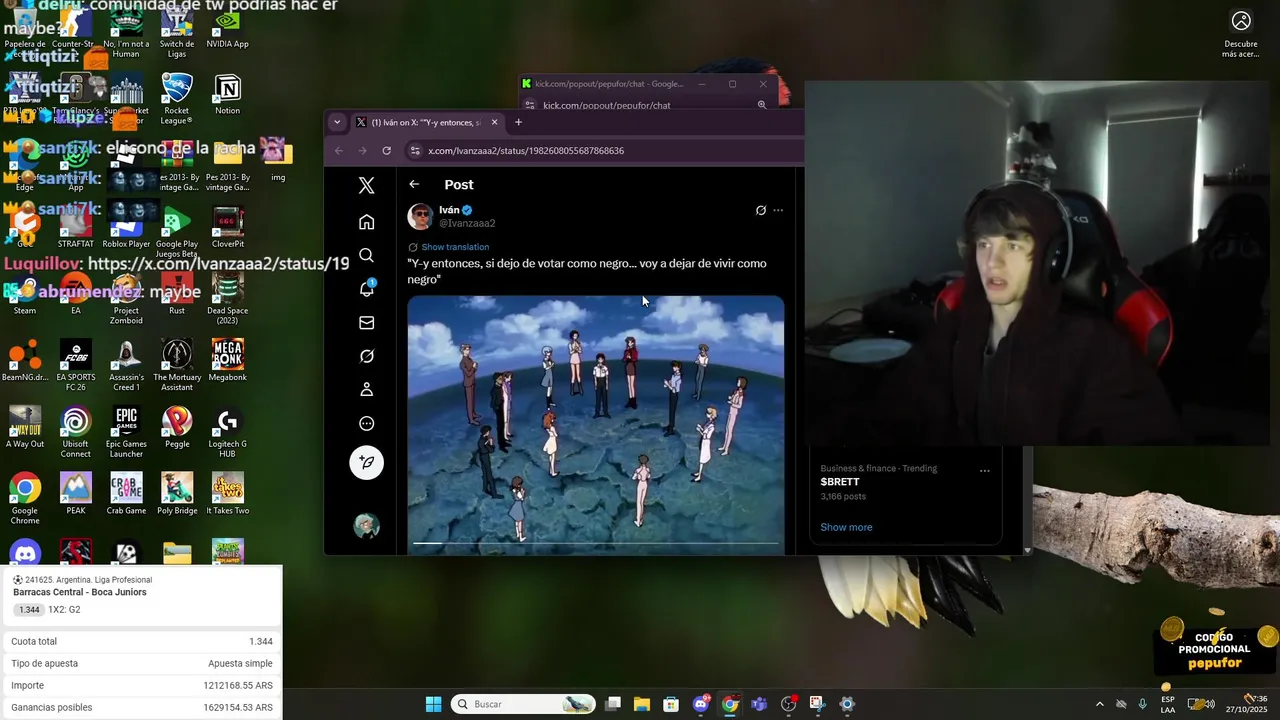Image resolution: width=1280 pixels, height=720 pixels.
Task: Click kick.com popout address text
Action: pyautogui.click(x=606, y=105)
